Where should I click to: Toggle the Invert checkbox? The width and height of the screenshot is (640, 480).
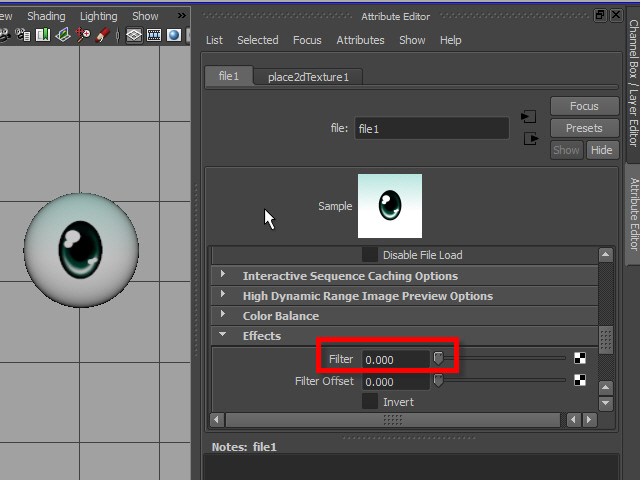370,402
